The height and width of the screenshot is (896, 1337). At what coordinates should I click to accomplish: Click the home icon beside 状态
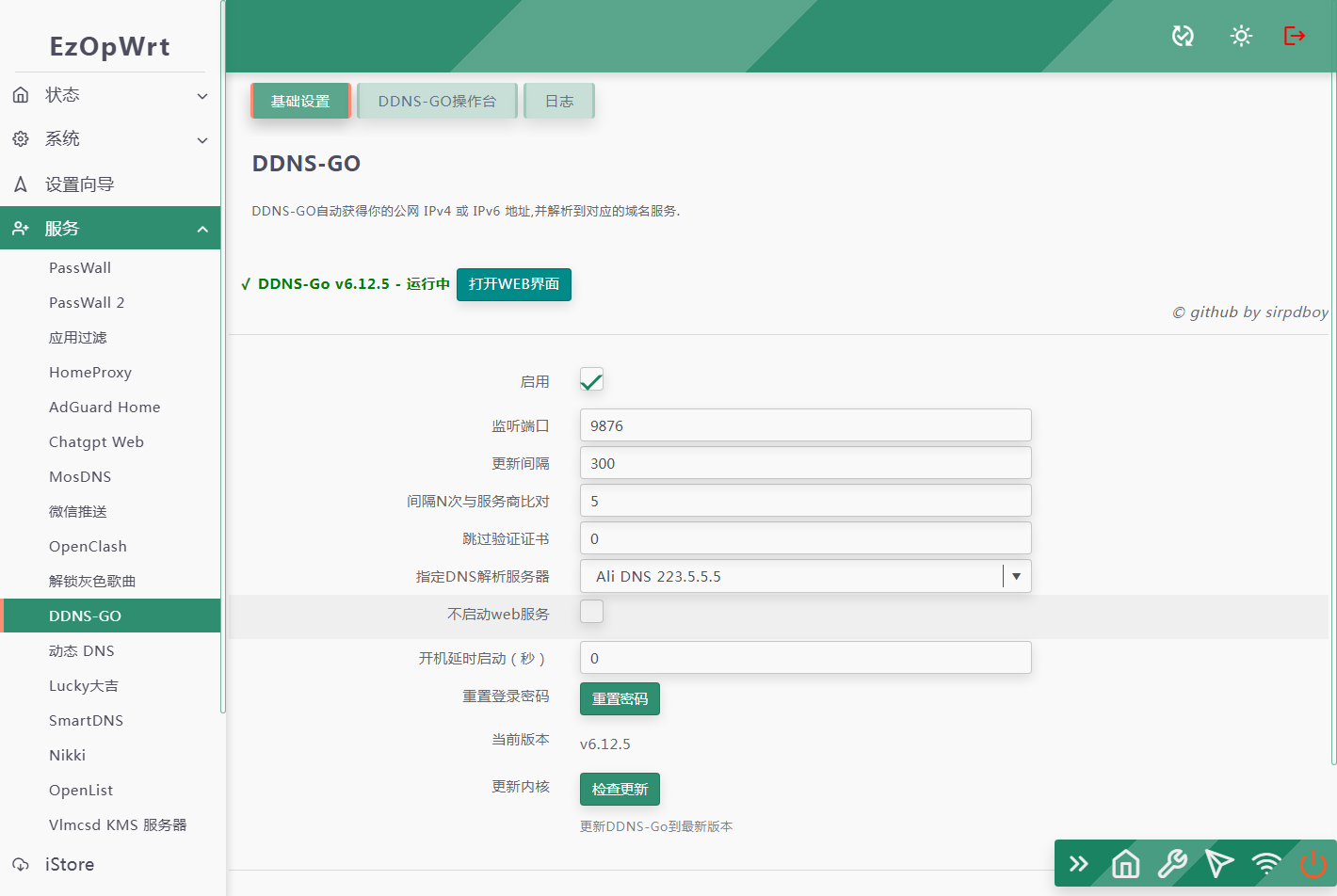click(21, 95)
